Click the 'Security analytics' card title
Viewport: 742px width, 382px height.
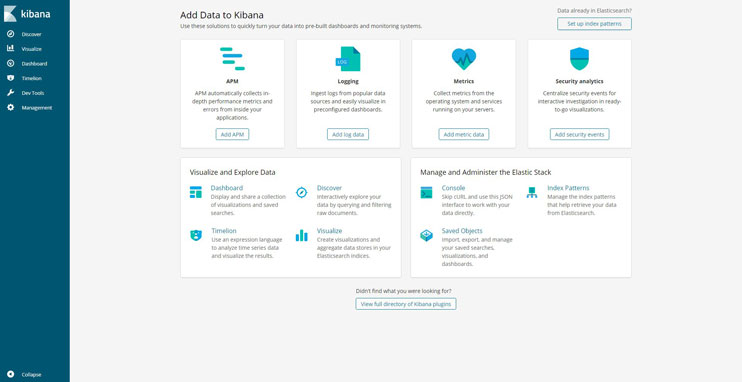point(579,81)
